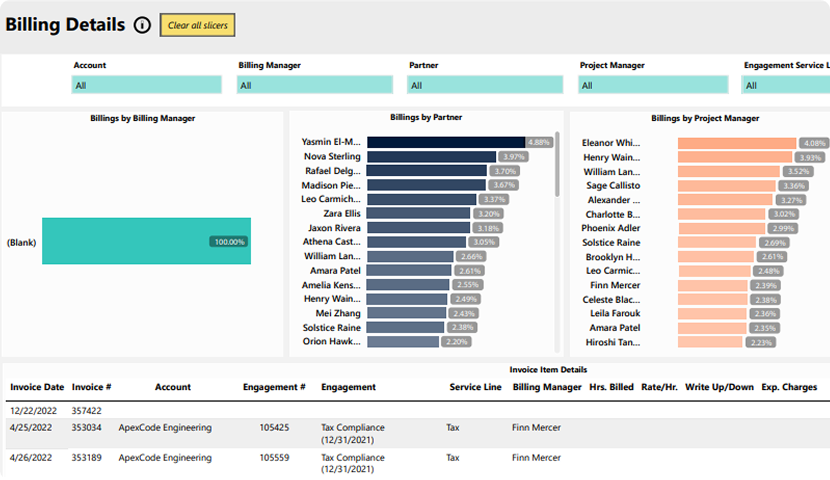
Task: Click Nova Sterling bar in Billings by Partner
Action: (x=431, y=157)
